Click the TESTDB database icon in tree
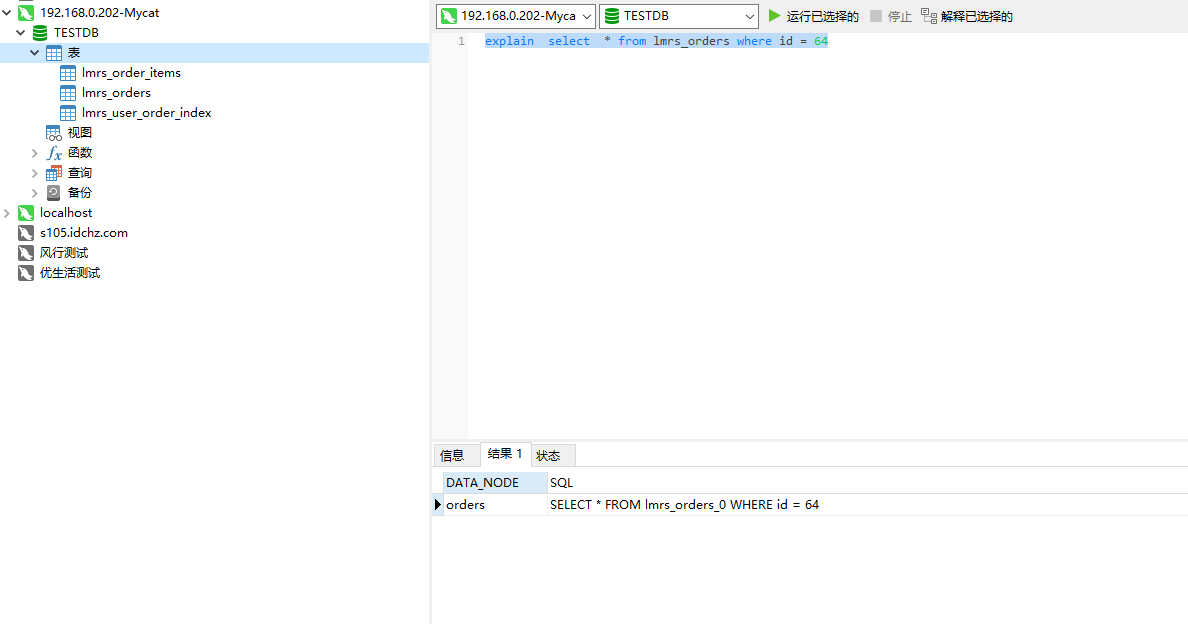 pos(40,33)
